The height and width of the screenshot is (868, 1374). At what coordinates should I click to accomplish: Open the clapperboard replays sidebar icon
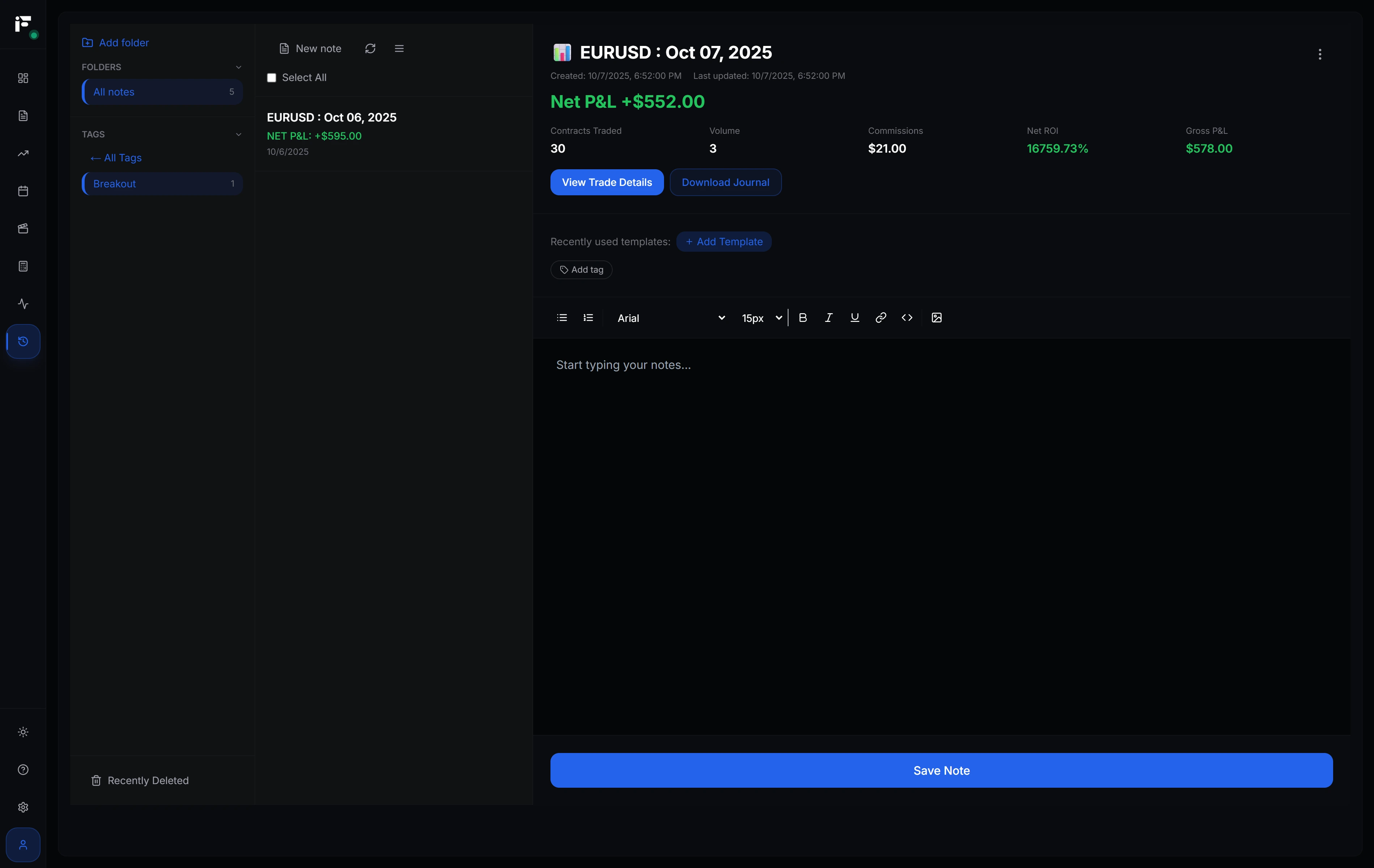point(23,228)
